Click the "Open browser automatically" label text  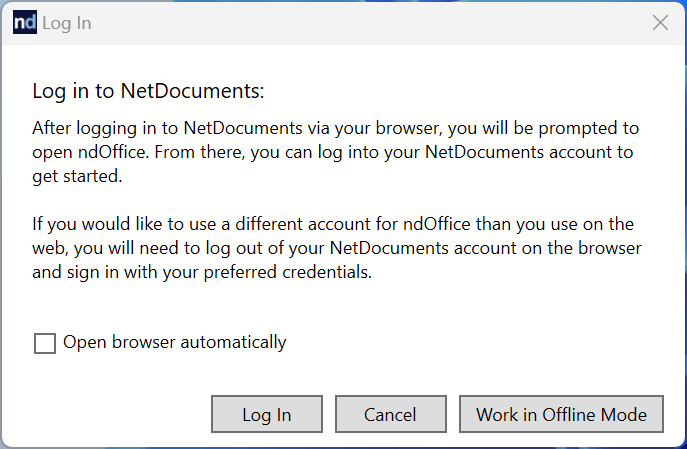(174, 343)
